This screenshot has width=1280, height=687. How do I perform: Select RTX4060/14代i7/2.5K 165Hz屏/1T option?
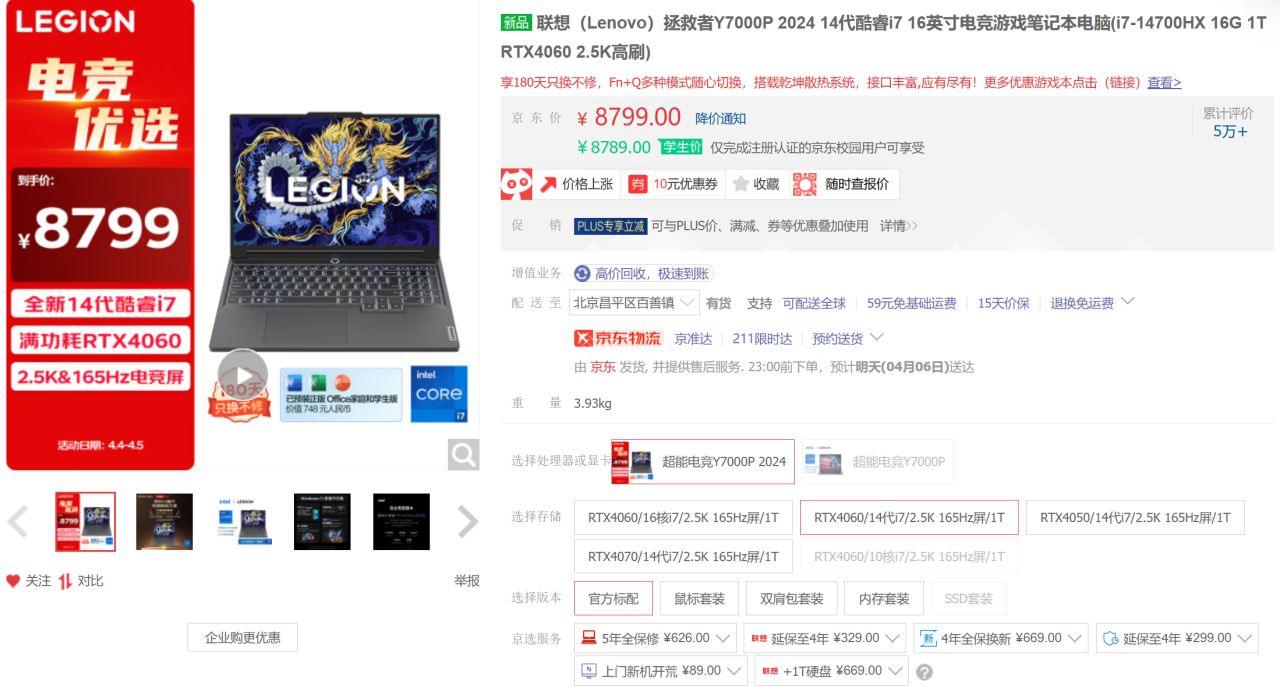(x=909, y=518)
